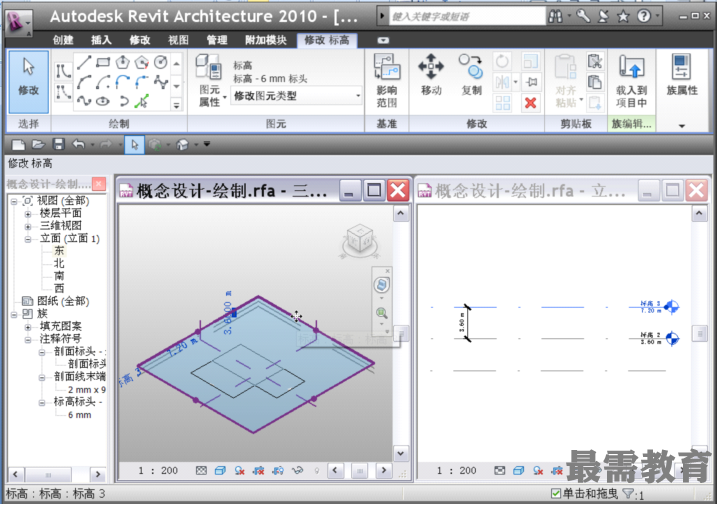Click 1 : 200 scale in elevation view

tap(457, 470)
